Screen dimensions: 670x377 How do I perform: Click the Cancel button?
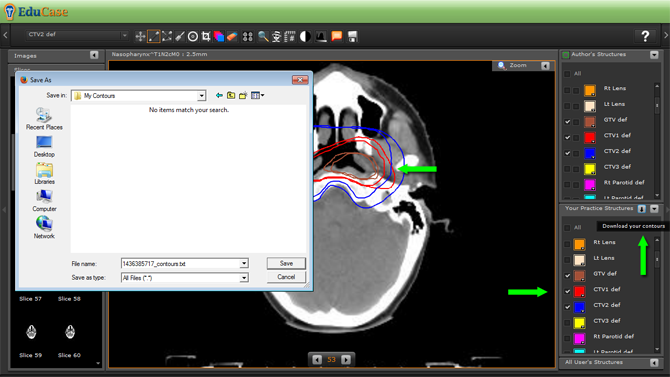coord(286,277)
